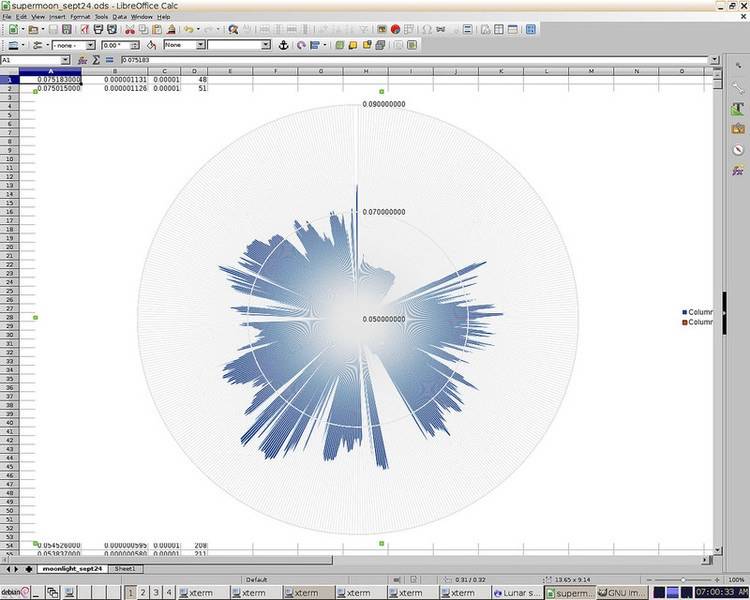Click Function Wizard icon in formula bar
The height and width of the screenshot is (600, 750).
(x=82, y=60)
